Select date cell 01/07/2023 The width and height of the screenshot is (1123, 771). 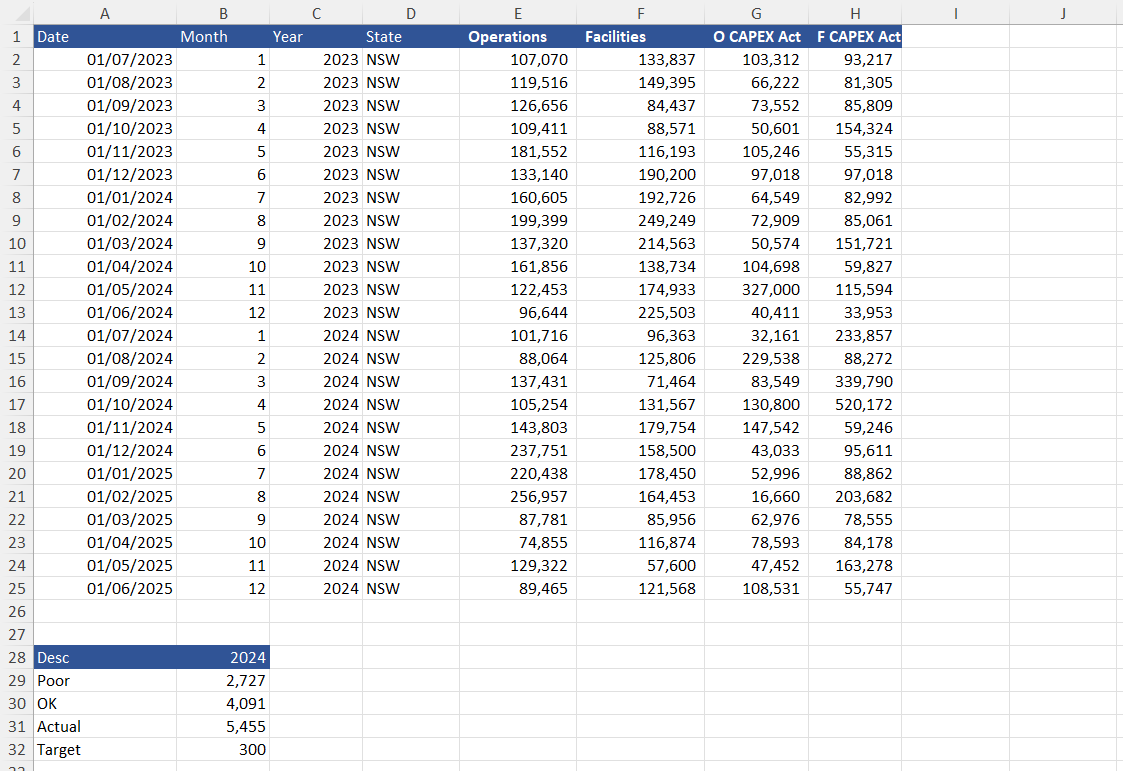(105, 59)
